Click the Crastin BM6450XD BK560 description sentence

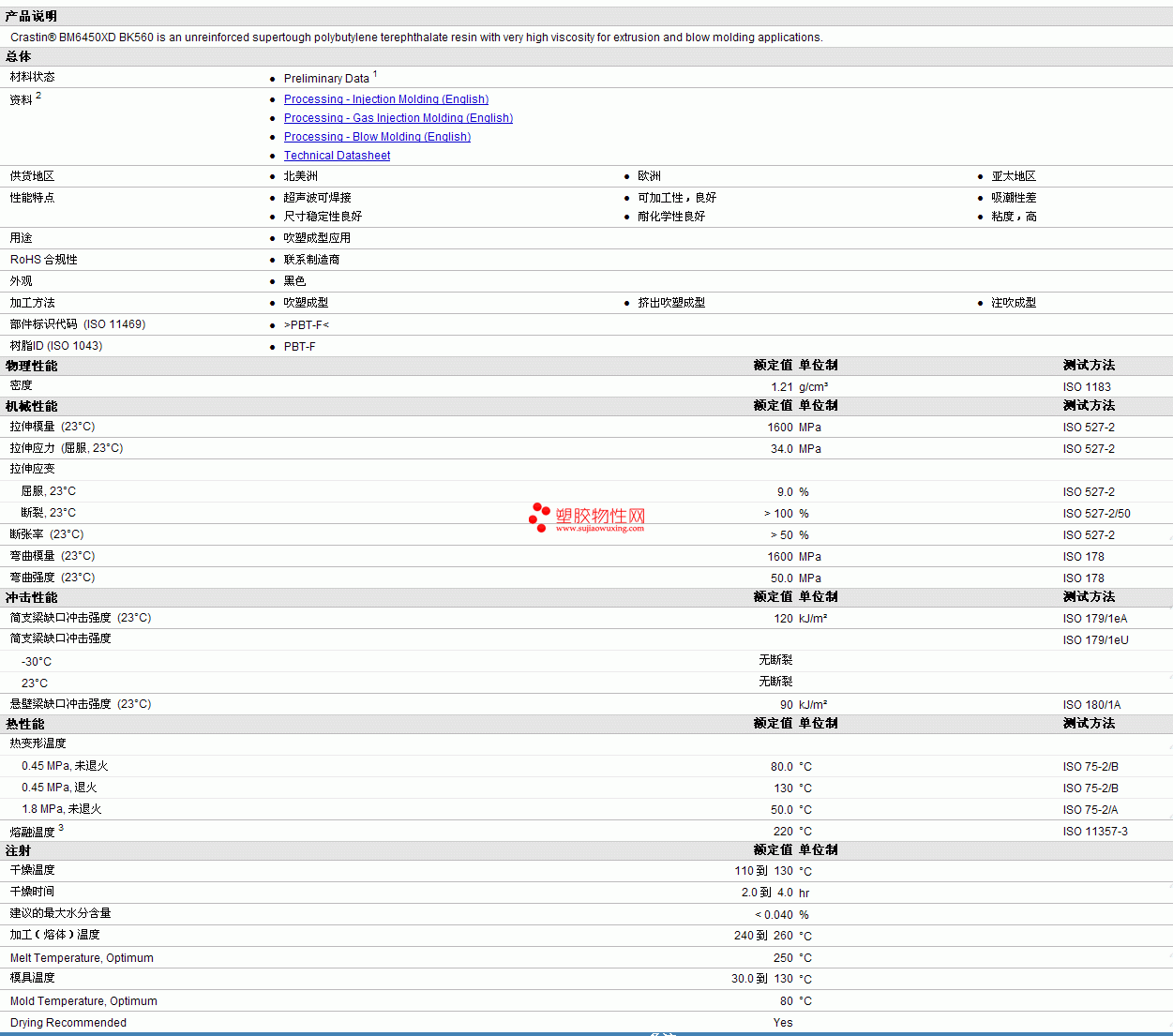[416, 38]
